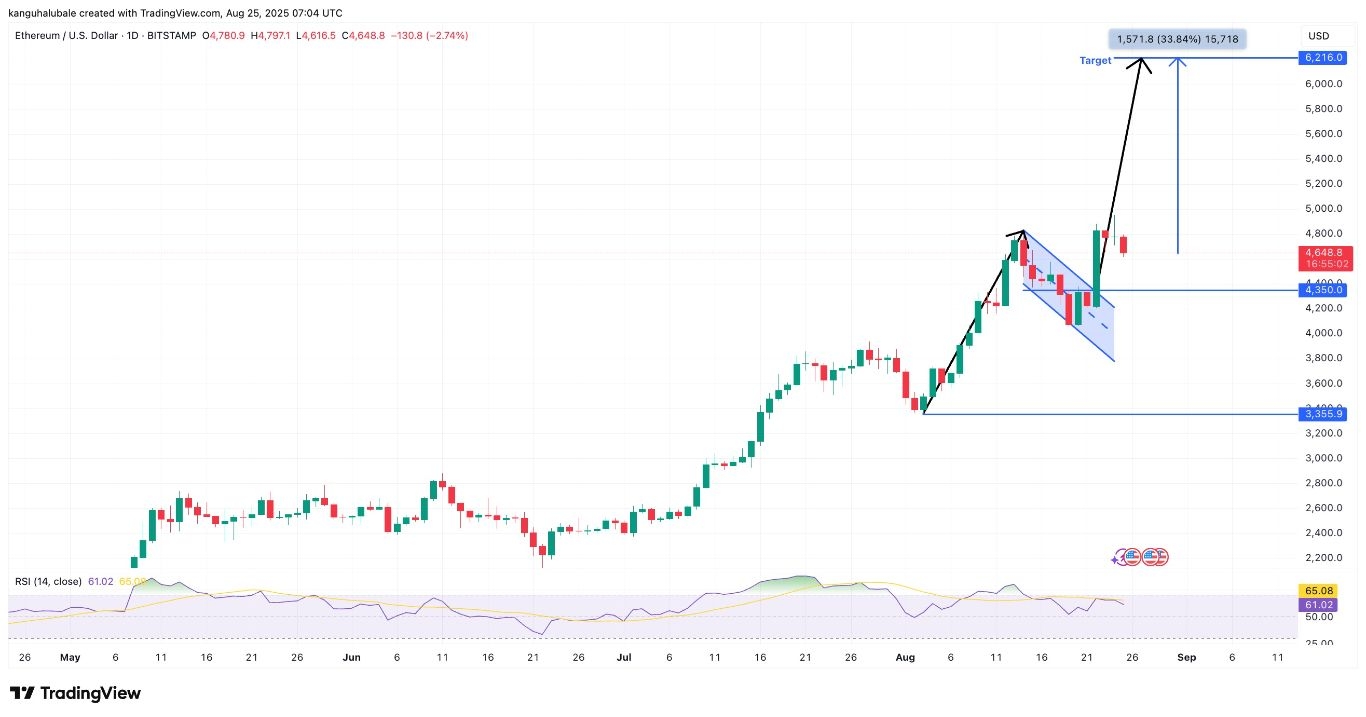
Task: Click the 3,355.9 price level label
Action: point(1324,413)
